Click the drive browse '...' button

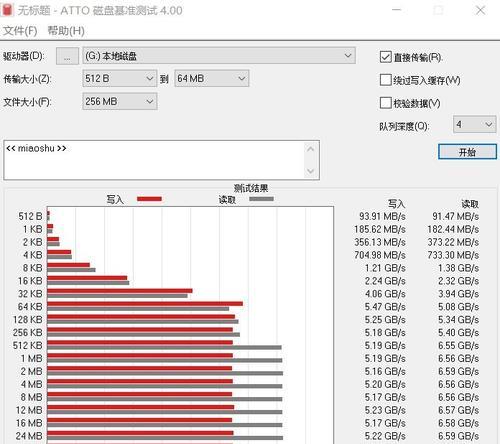pos(67,56)
